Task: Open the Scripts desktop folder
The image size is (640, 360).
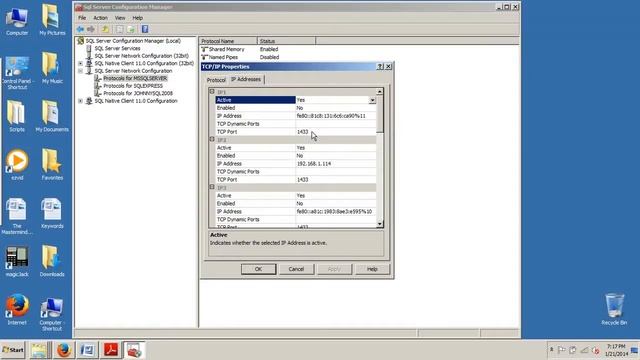Action: tap(17, 116)
